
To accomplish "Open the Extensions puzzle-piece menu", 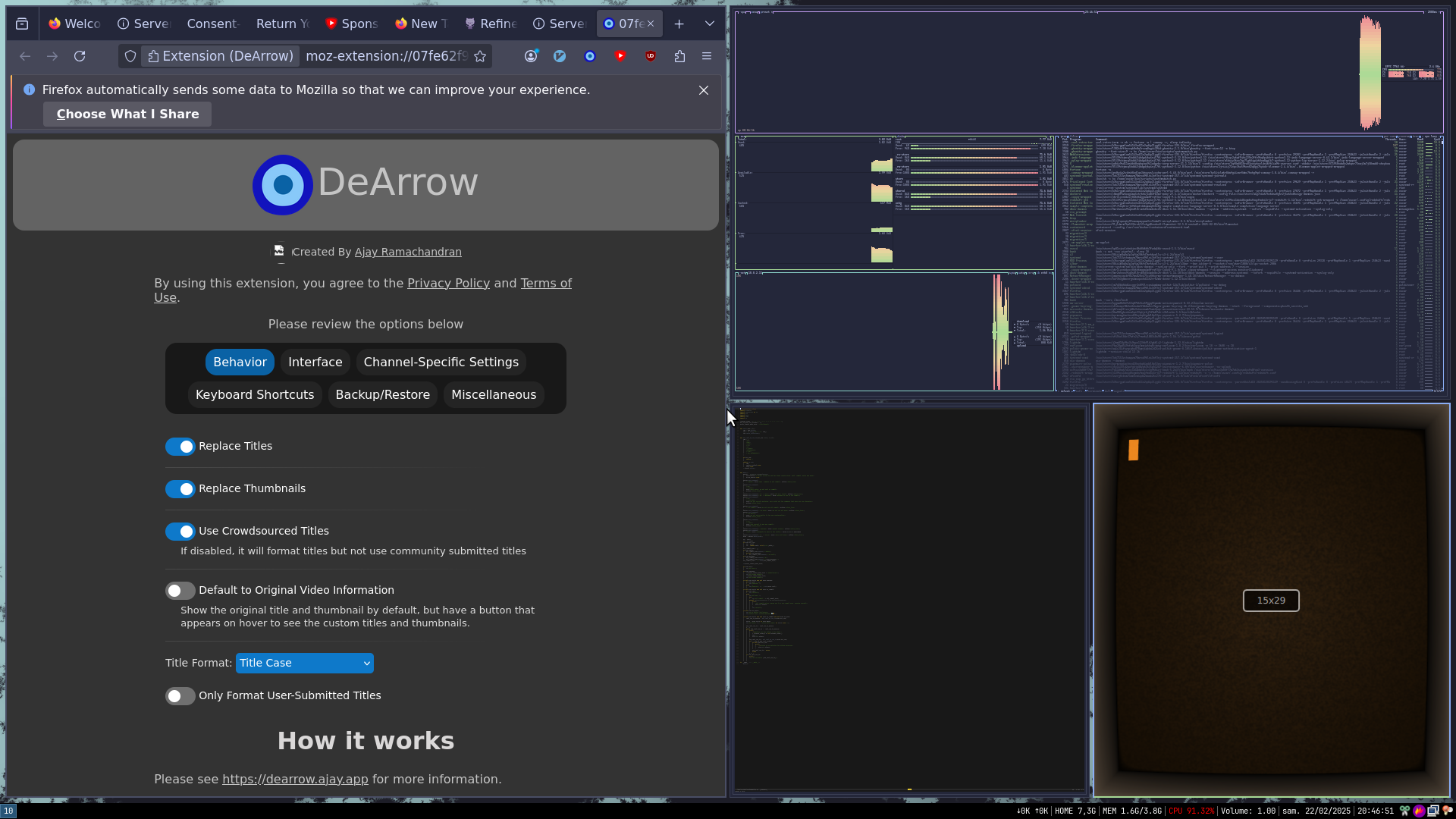I will (679, 56).
